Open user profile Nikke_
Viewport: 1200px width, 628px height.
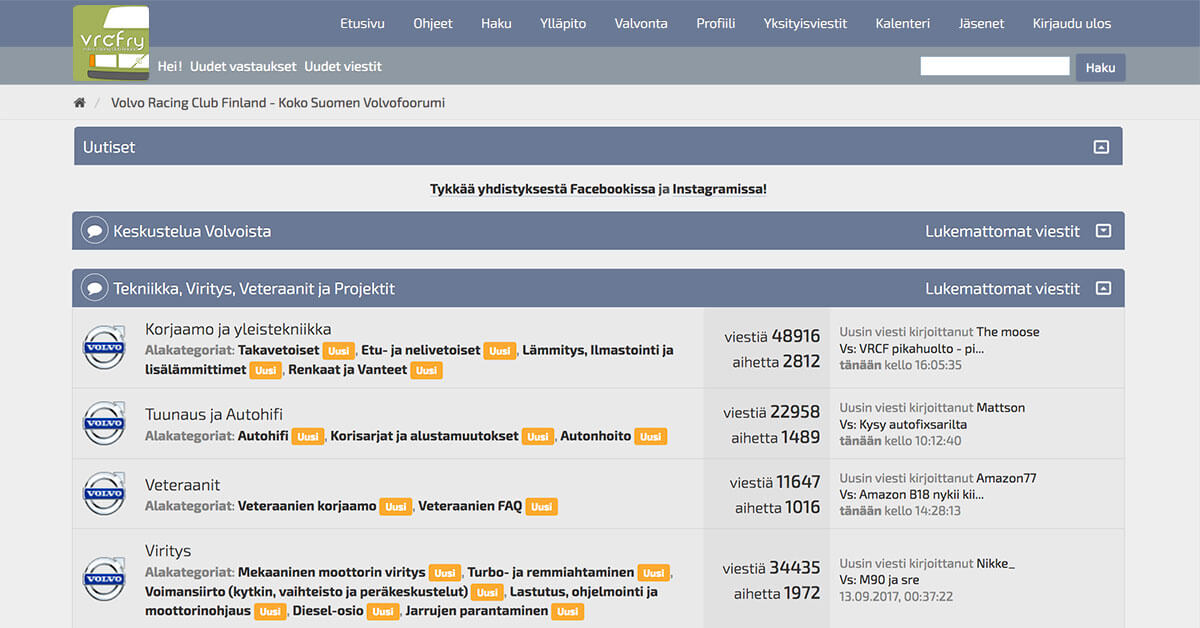coord(995,564)
